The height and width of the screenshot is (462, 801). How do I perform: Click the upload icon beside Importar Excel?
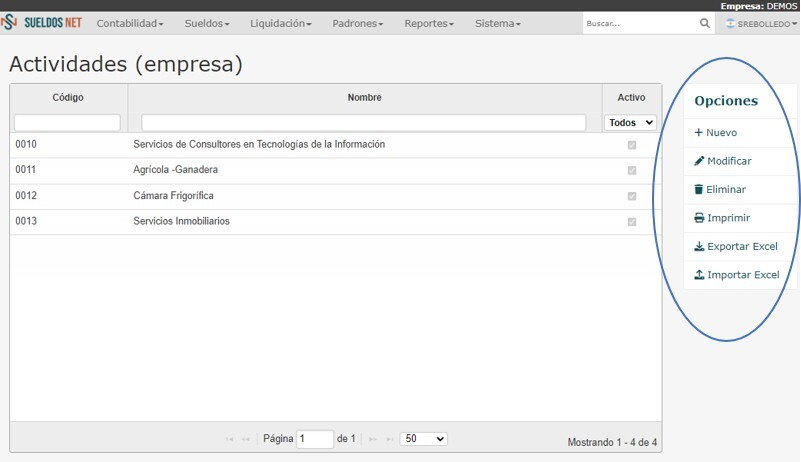[699, 275]
